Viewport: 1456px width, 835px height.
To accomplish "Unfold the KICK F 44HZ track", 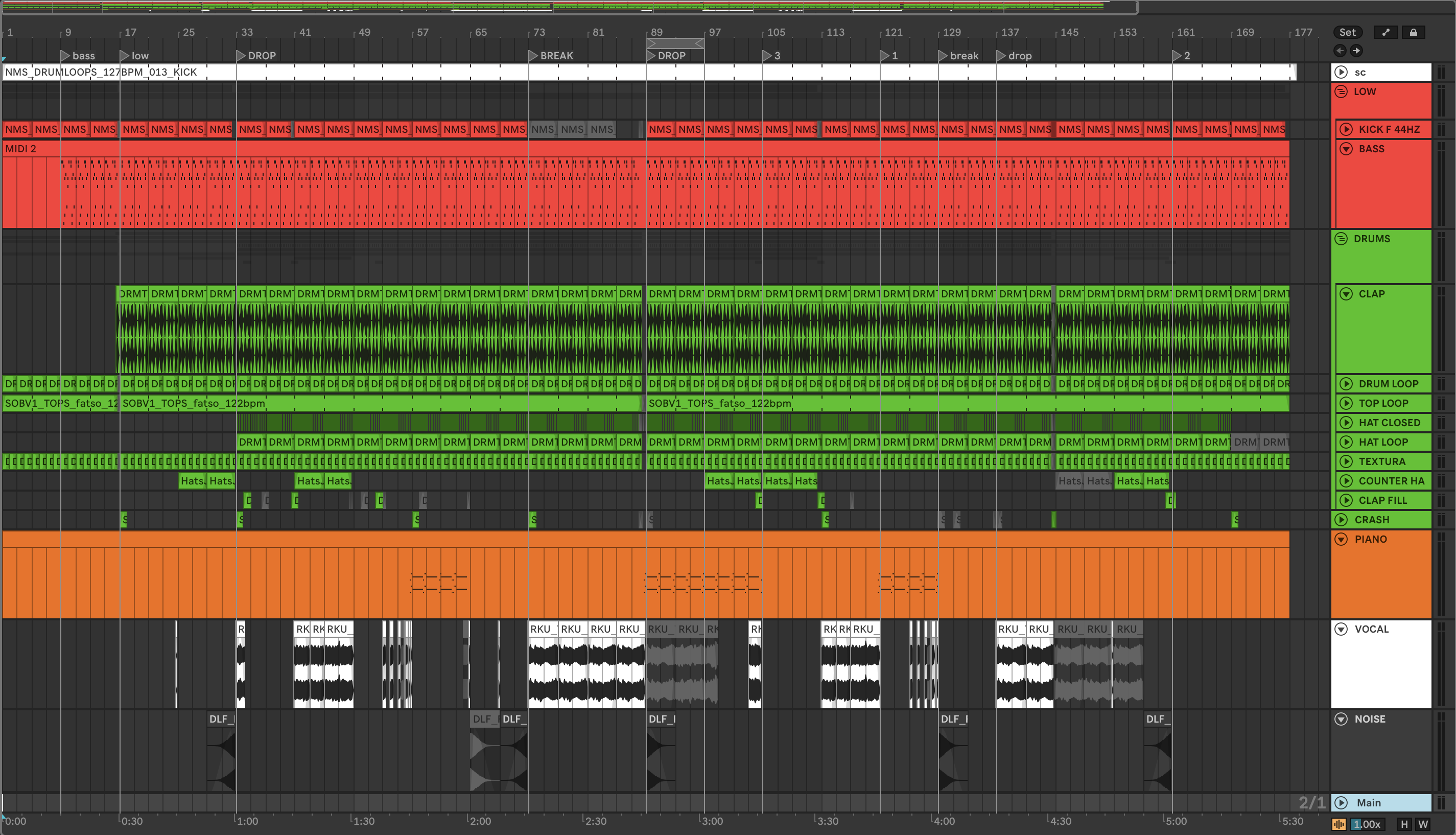I will (x=1345, y=129).
